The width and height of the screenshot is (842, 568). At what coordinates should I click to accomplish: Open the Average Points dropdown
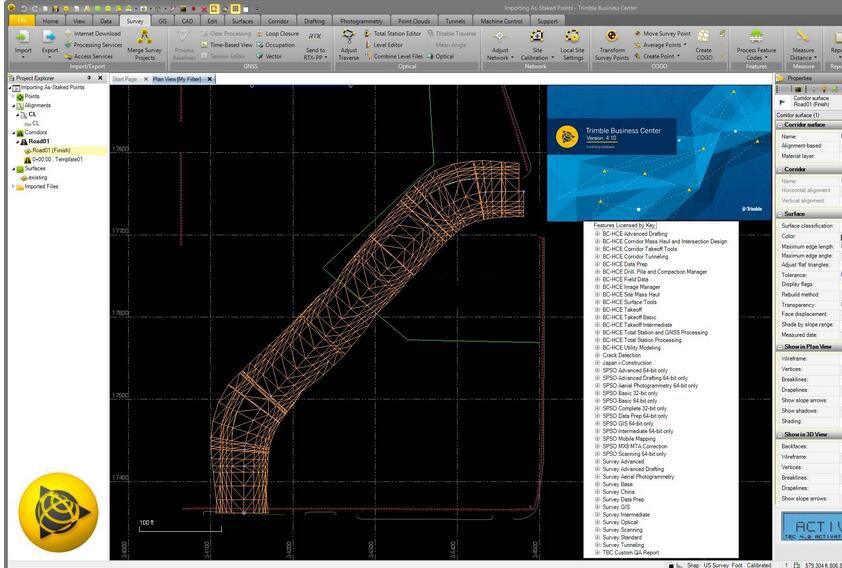click(x=685, y=45)
